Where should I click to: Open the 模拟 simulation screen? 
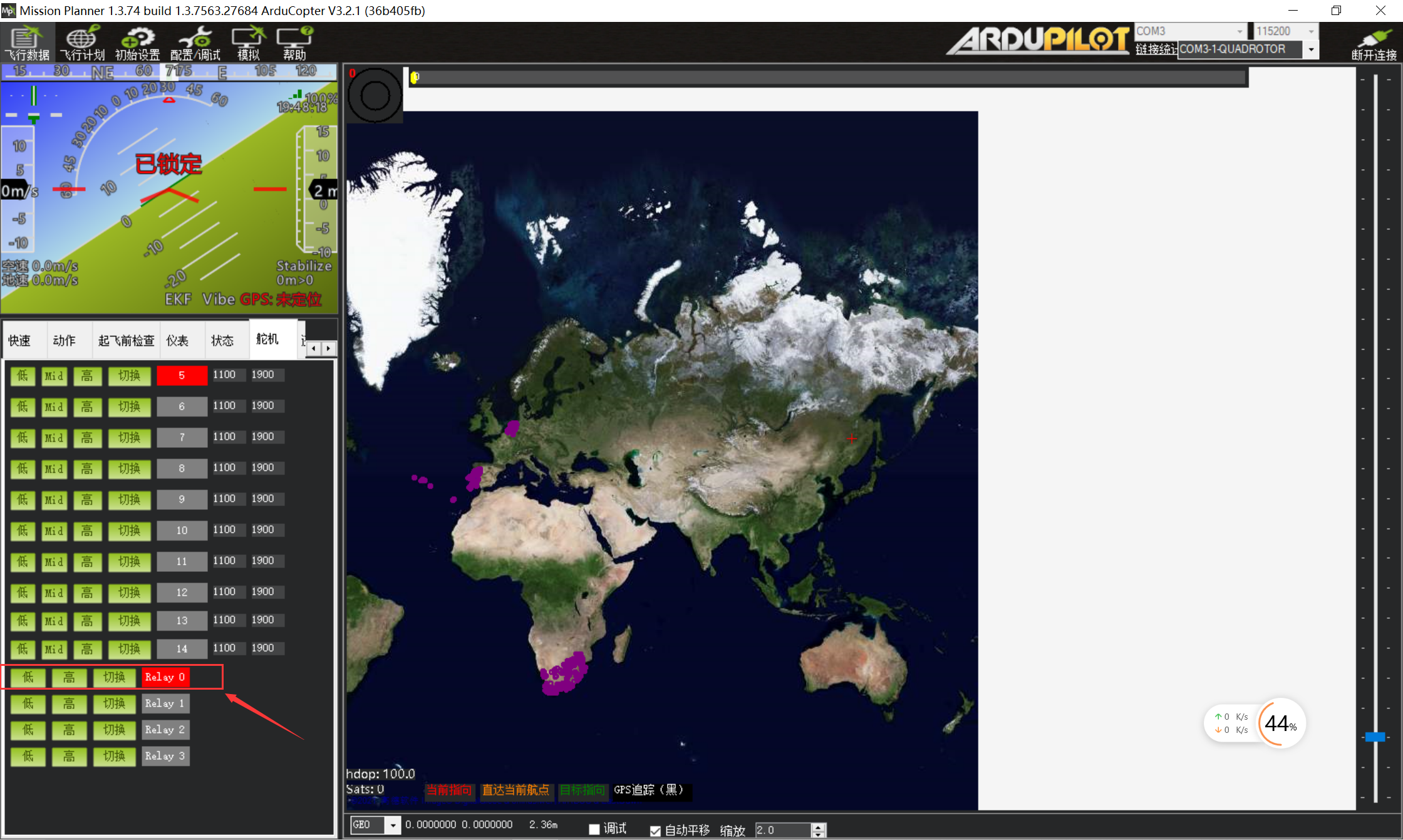coord(249,43)
